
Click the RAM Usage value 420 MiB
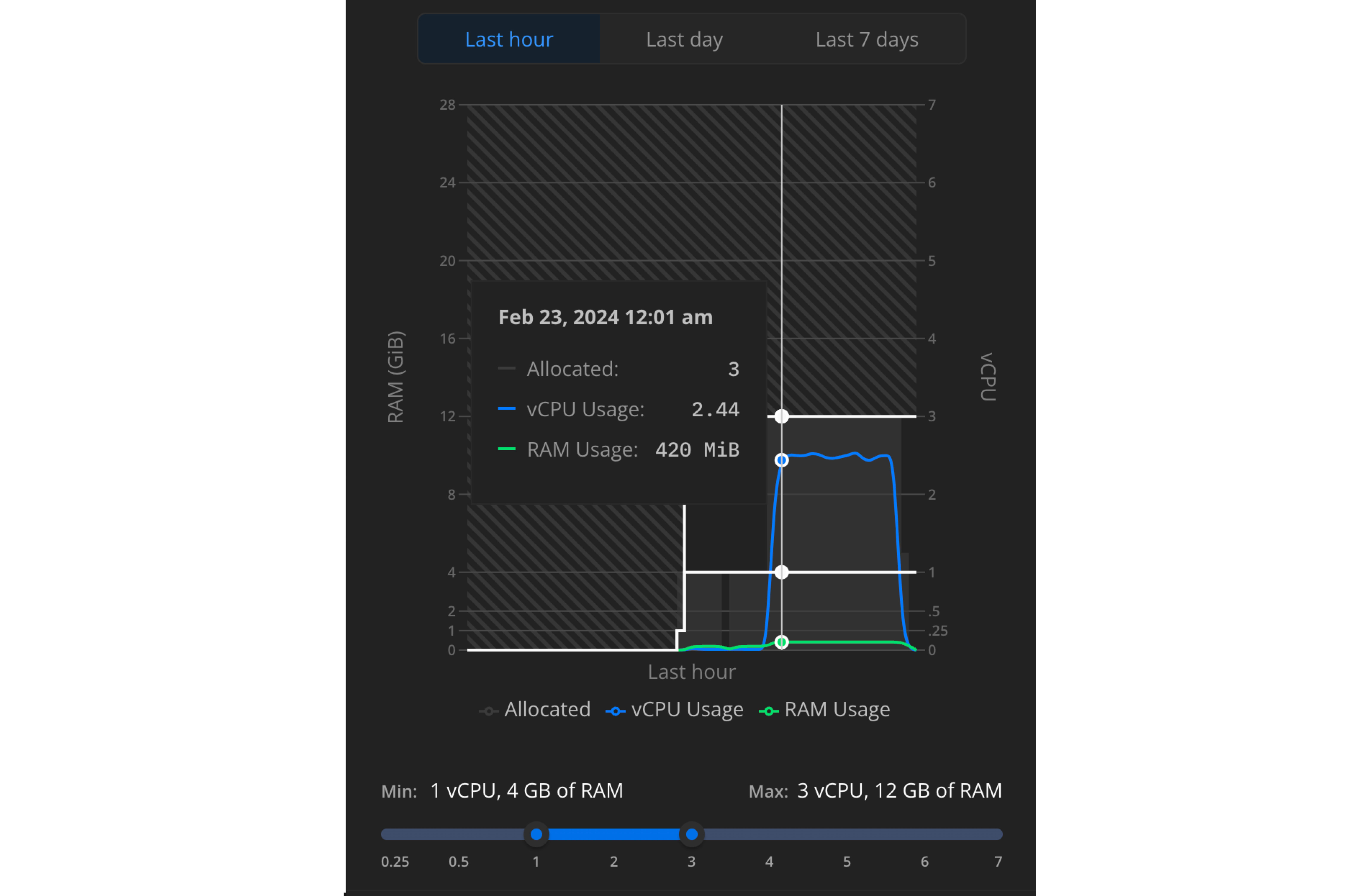[698, 450]
